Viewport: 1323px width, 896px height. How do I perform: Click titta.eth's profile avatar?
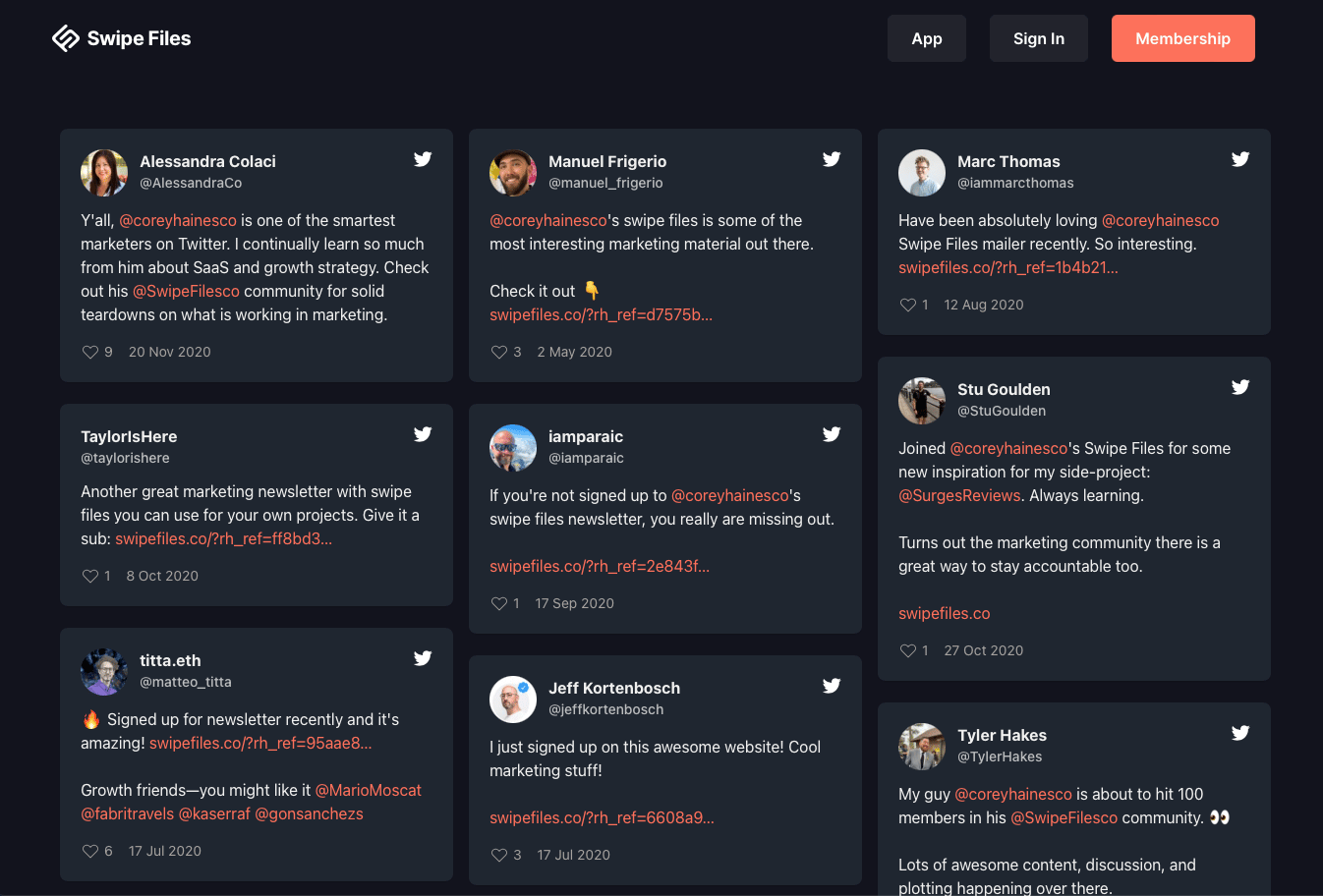[104, 672]
